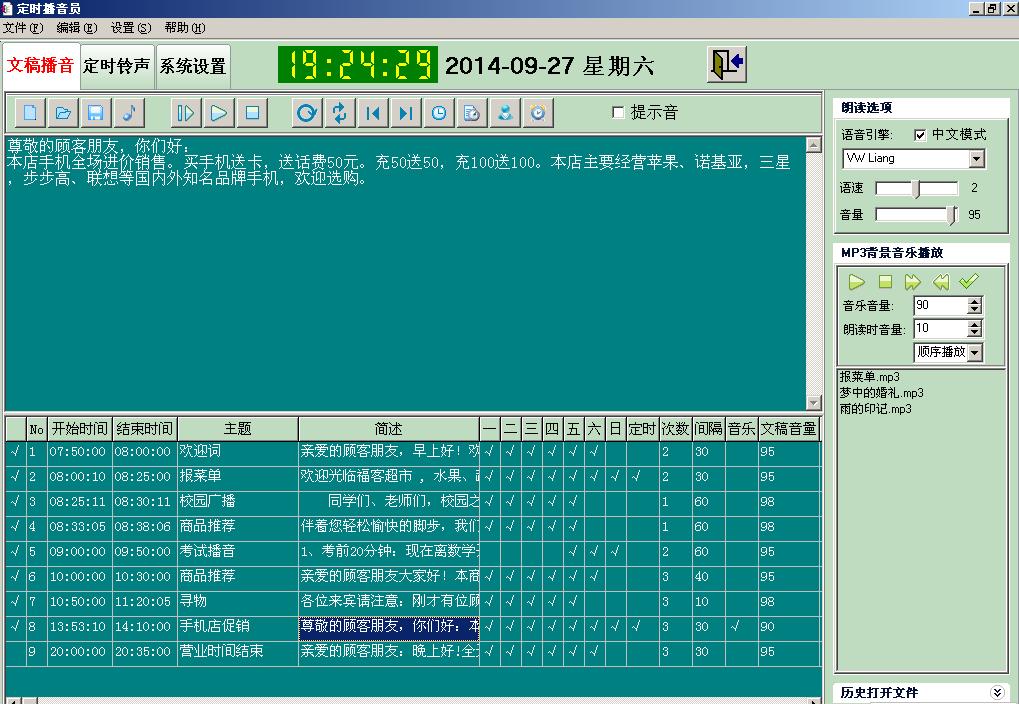Click the music note audition icon
This screenshot has height=704, width=1019.
[128, 113]
